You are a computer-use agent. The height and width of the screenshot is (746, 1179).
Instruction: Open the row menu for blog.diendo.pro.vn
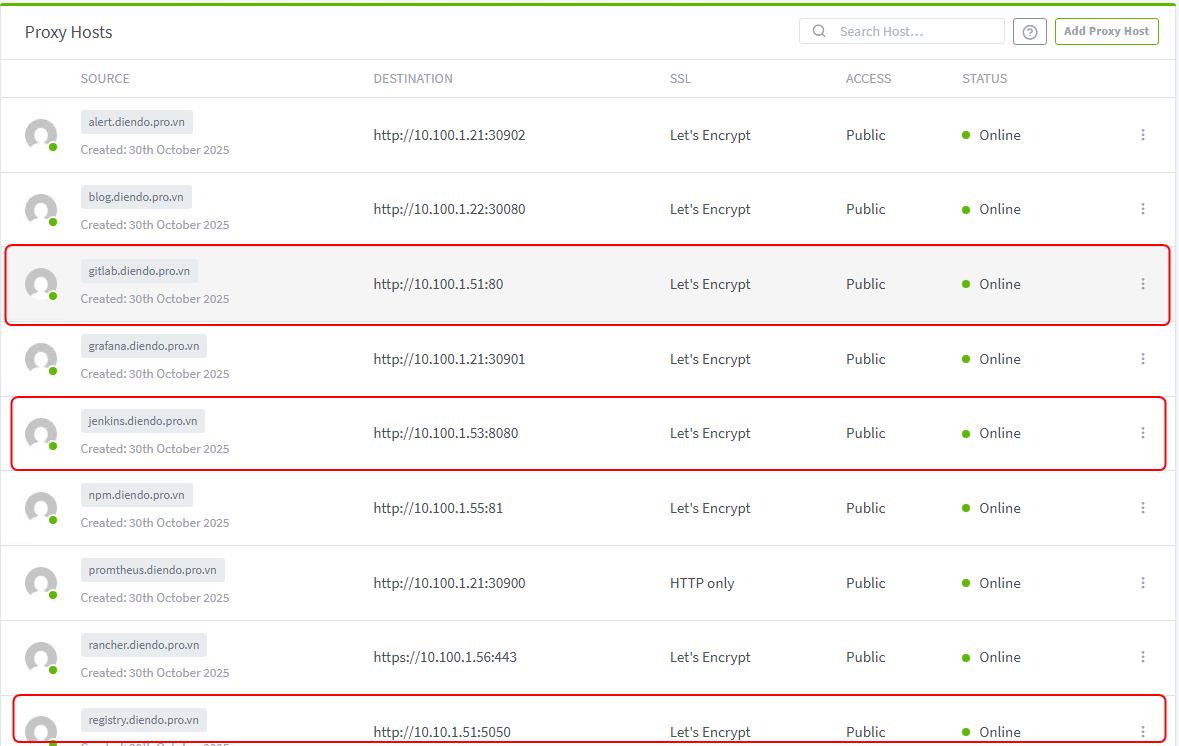click(1143, 209)
